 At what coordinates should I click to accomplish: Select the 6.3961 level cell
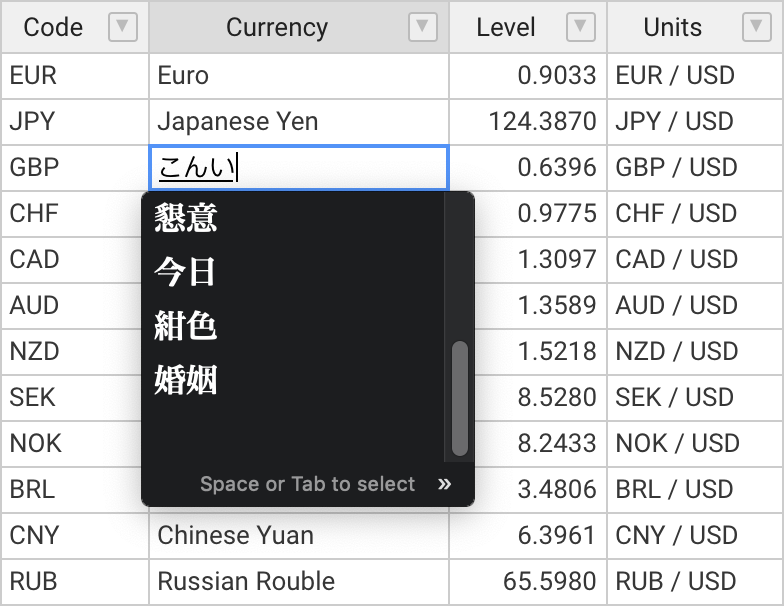[x=528, y=536]
